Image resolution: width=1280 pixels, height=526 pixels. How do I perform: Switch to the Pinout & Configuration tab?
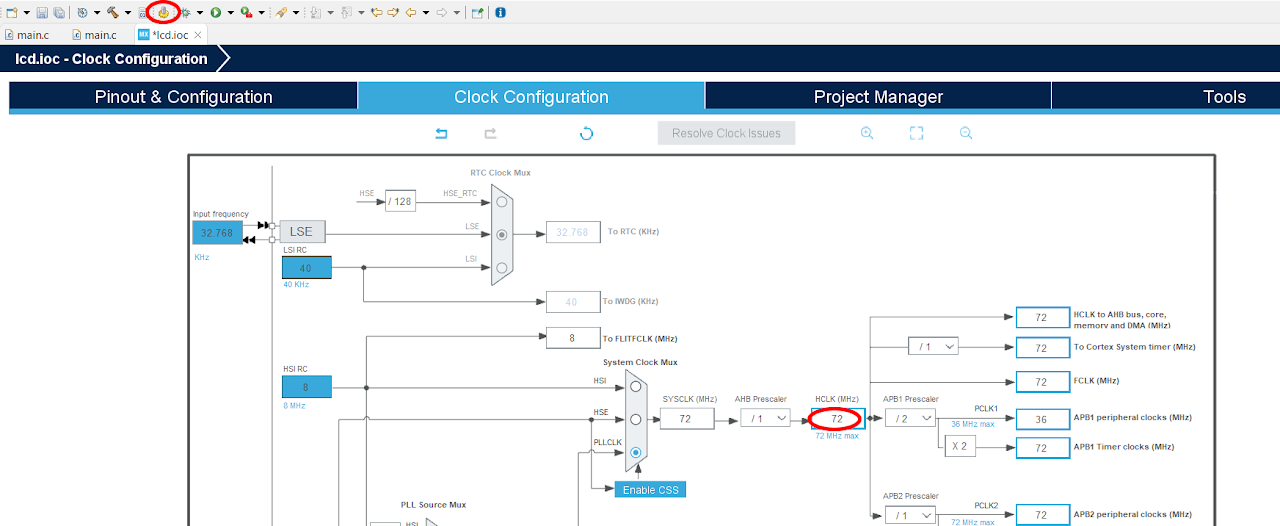pyautogui.click(x=183, y=97)
